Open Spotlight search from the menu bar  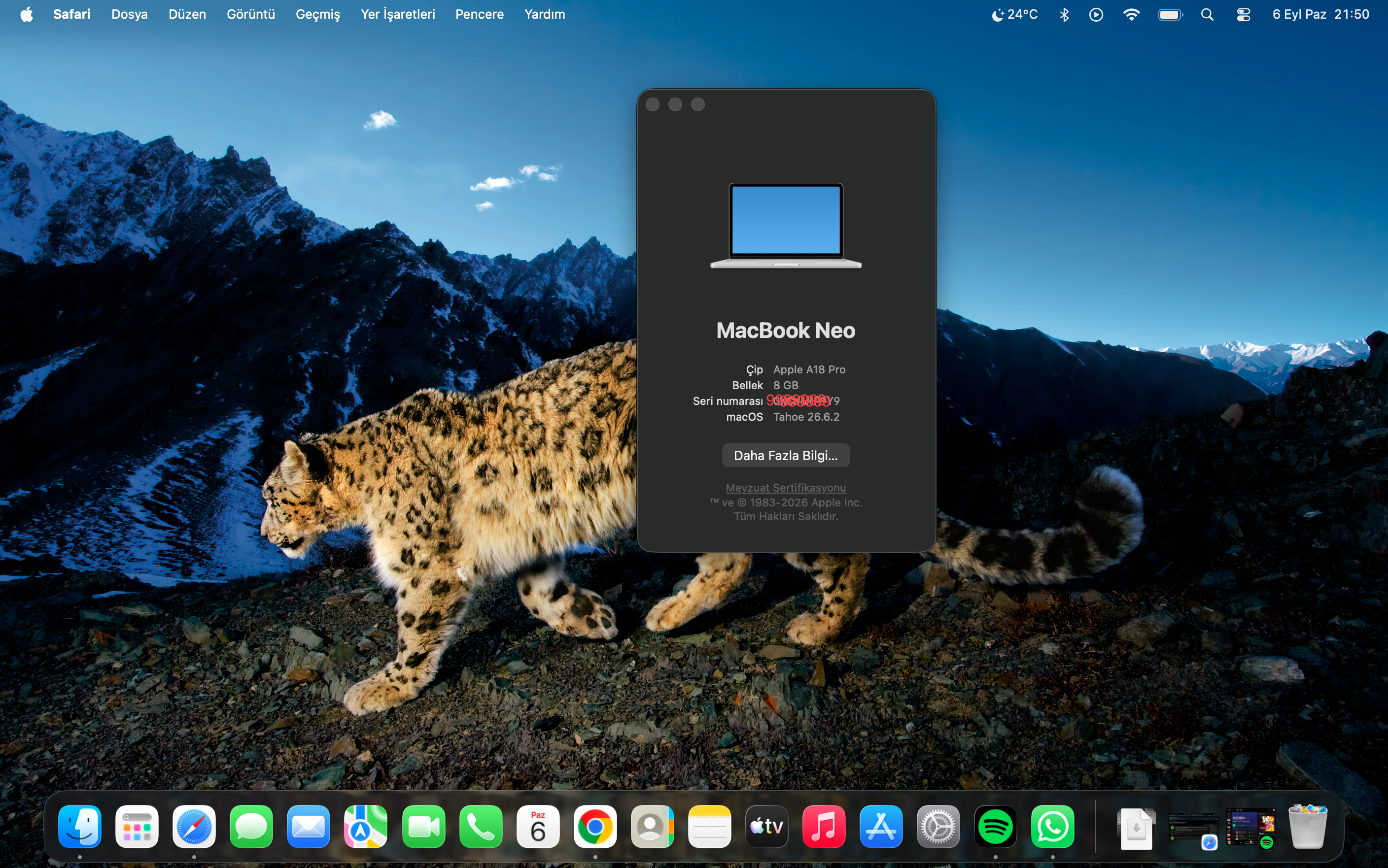coord(1207,14)
